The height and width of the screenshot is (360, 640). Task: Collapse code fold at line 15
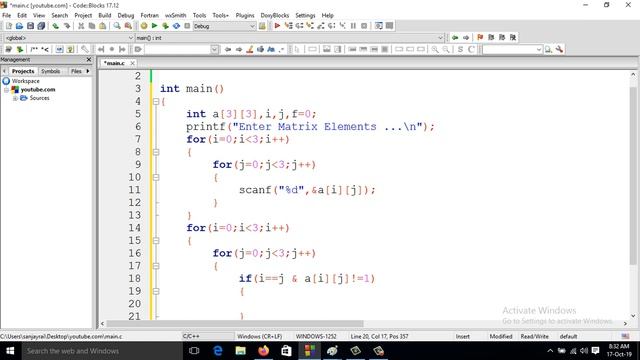point(156,240)
